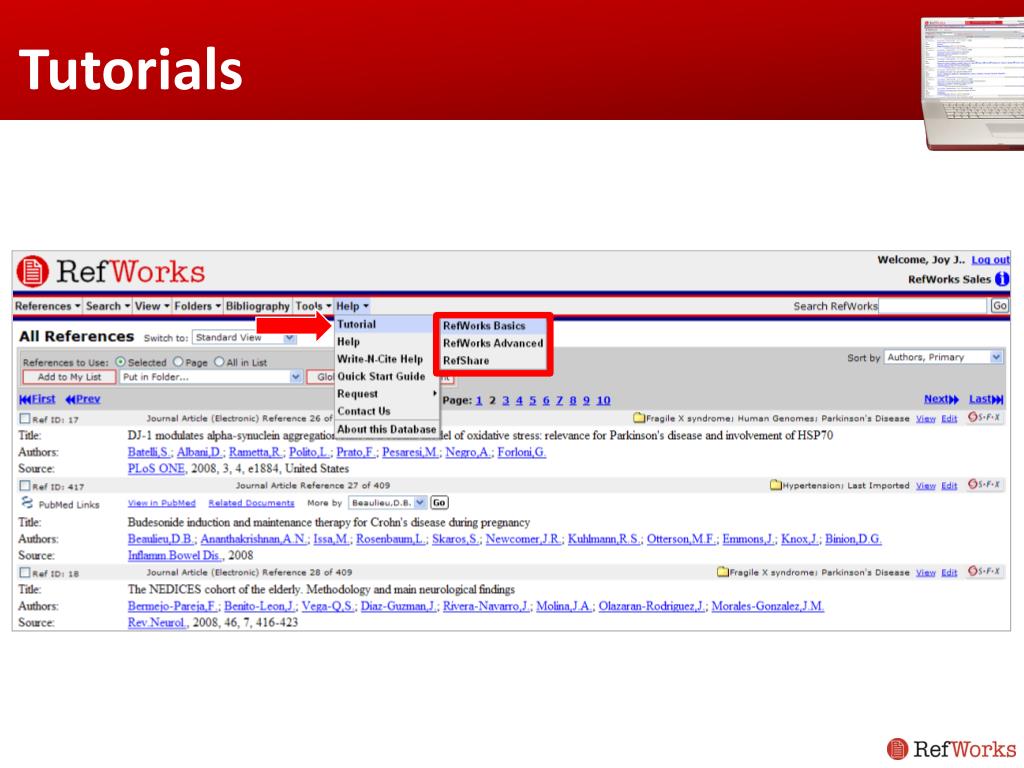
Task: Choose RefShare tutorial
Action: coord(493,360)
